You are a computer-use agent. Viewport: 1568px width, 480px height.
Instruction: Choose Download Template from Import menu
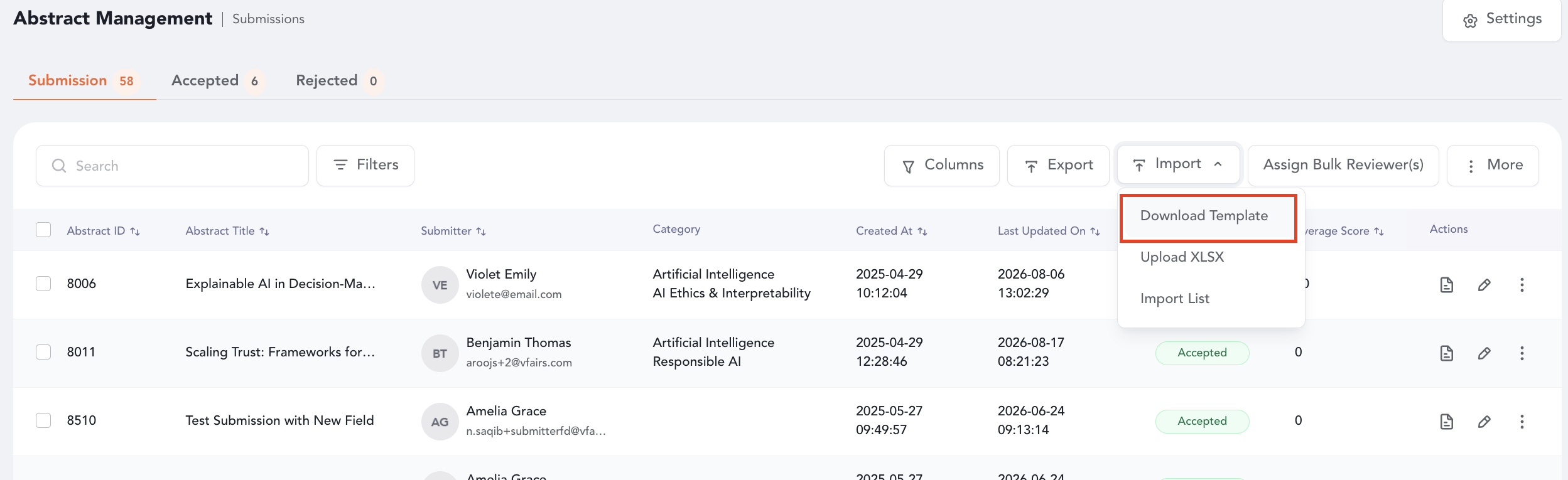(1209, 218)
